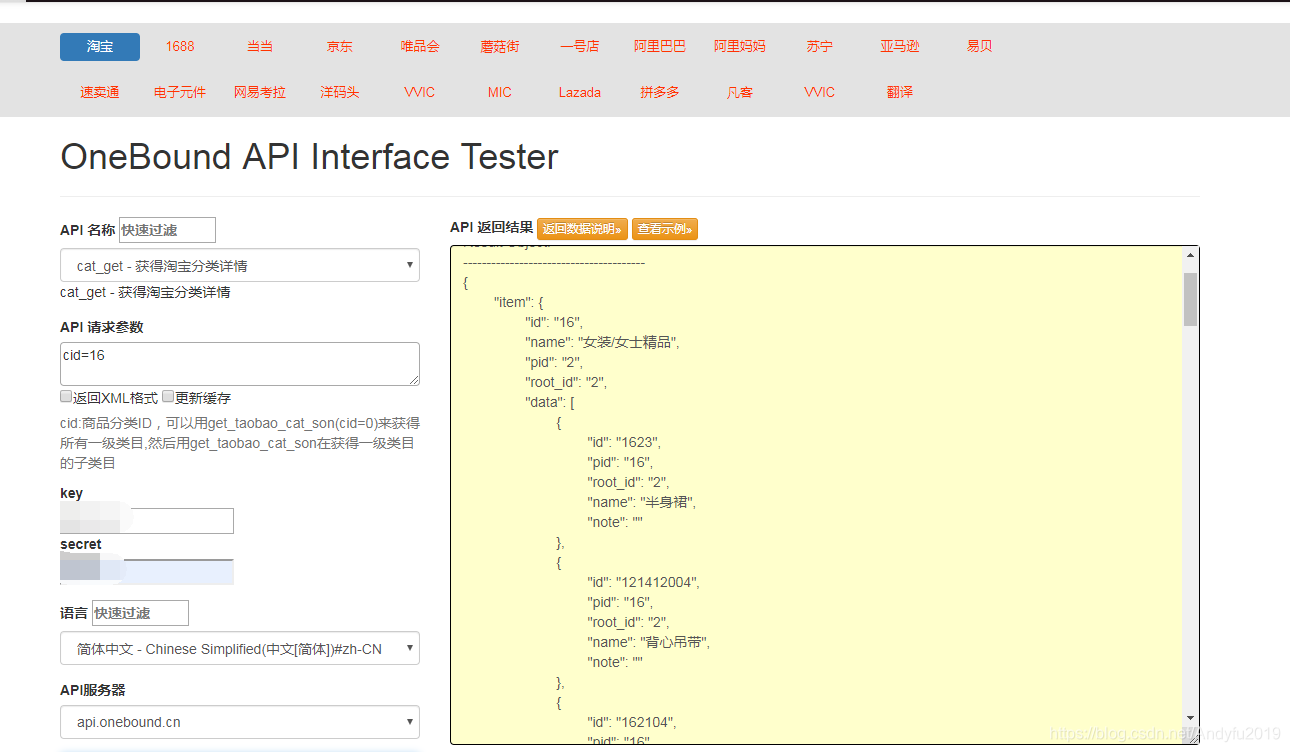Click the API 名称 quick filter field
Viewport: 1290px width, 752px height.
tap(167, 230)
